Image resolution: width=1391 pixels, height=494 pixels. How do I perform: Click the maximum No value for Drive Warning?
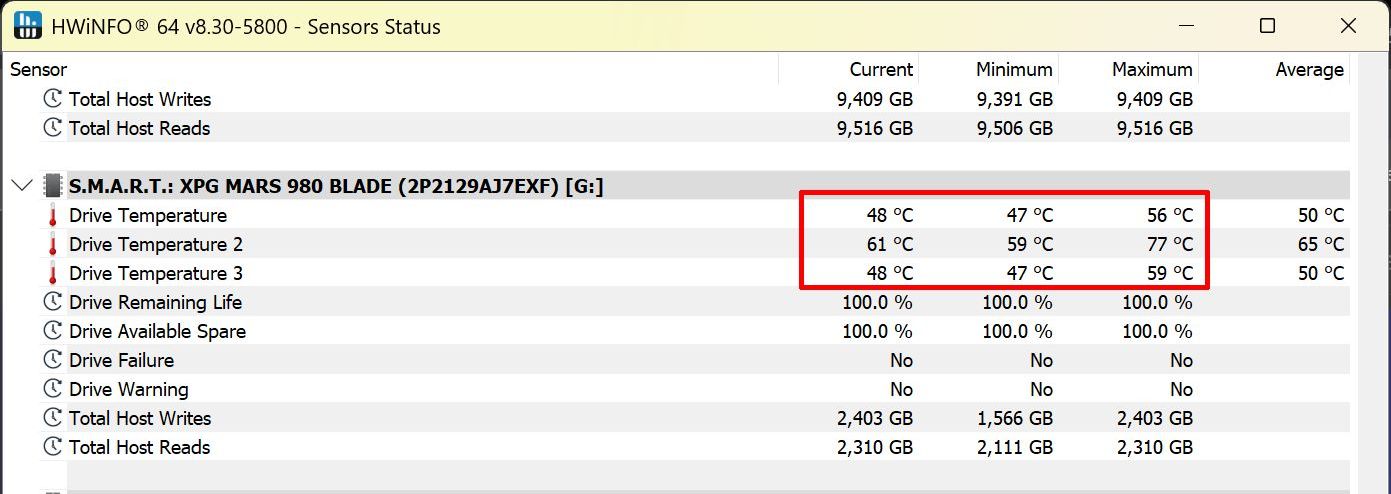click(x=1181, y=389)
